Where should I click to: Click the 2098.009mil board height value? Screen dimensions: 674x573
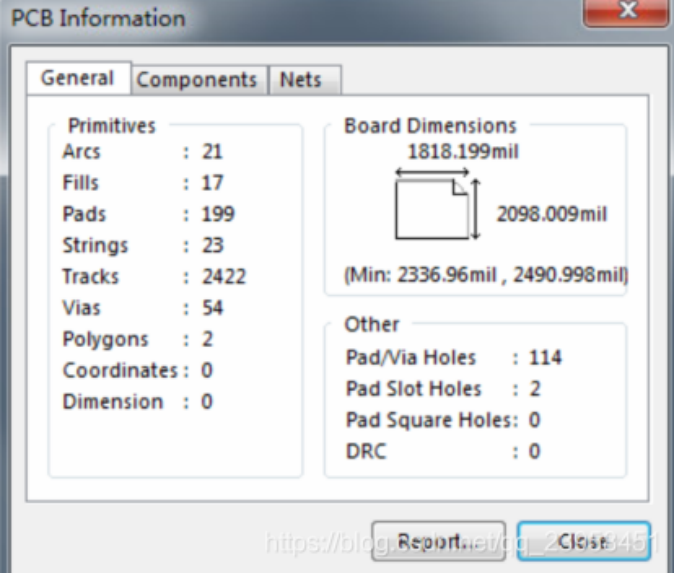click(552, 213)
